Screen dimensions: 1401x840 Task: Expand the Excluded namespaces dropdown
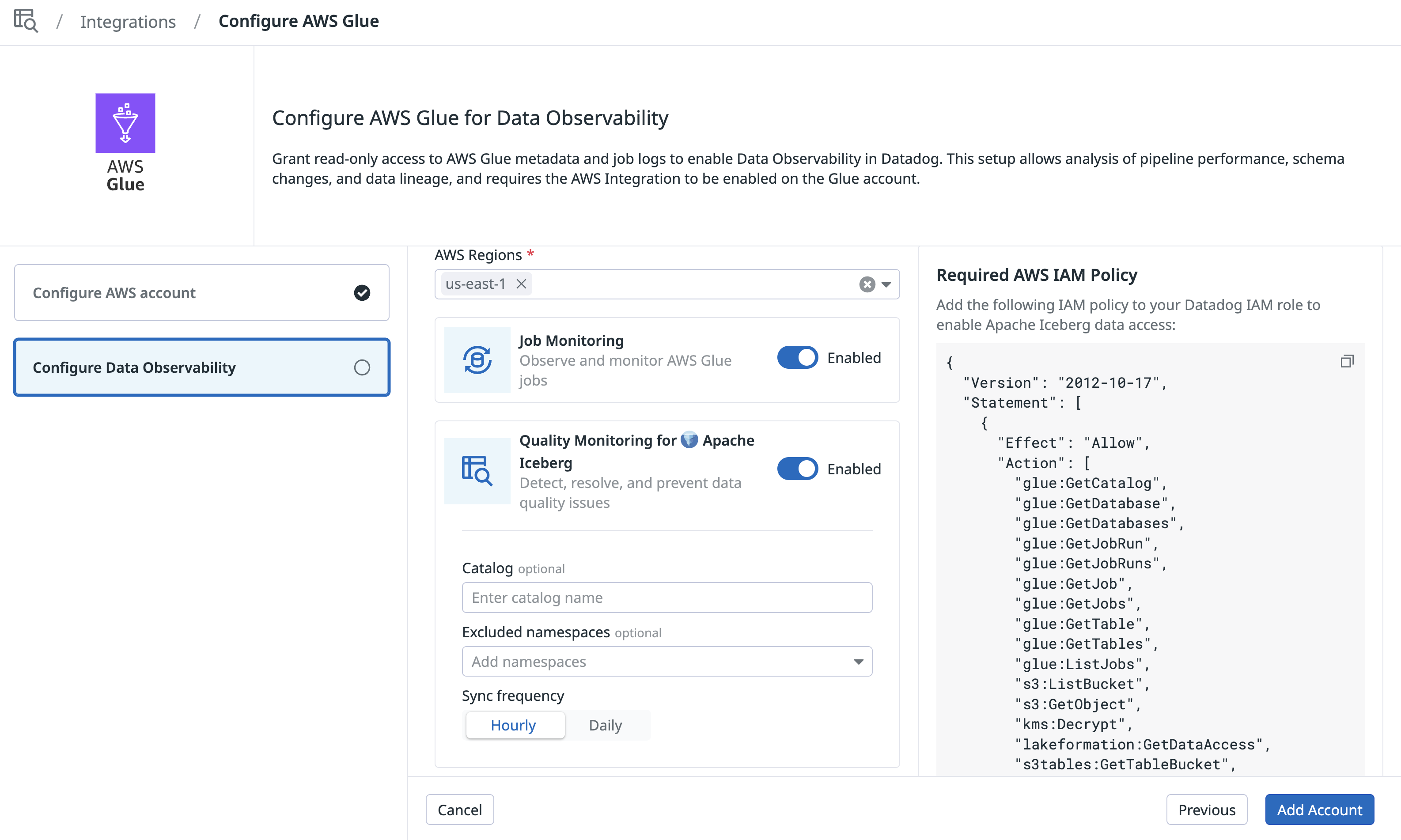point(858,662)
